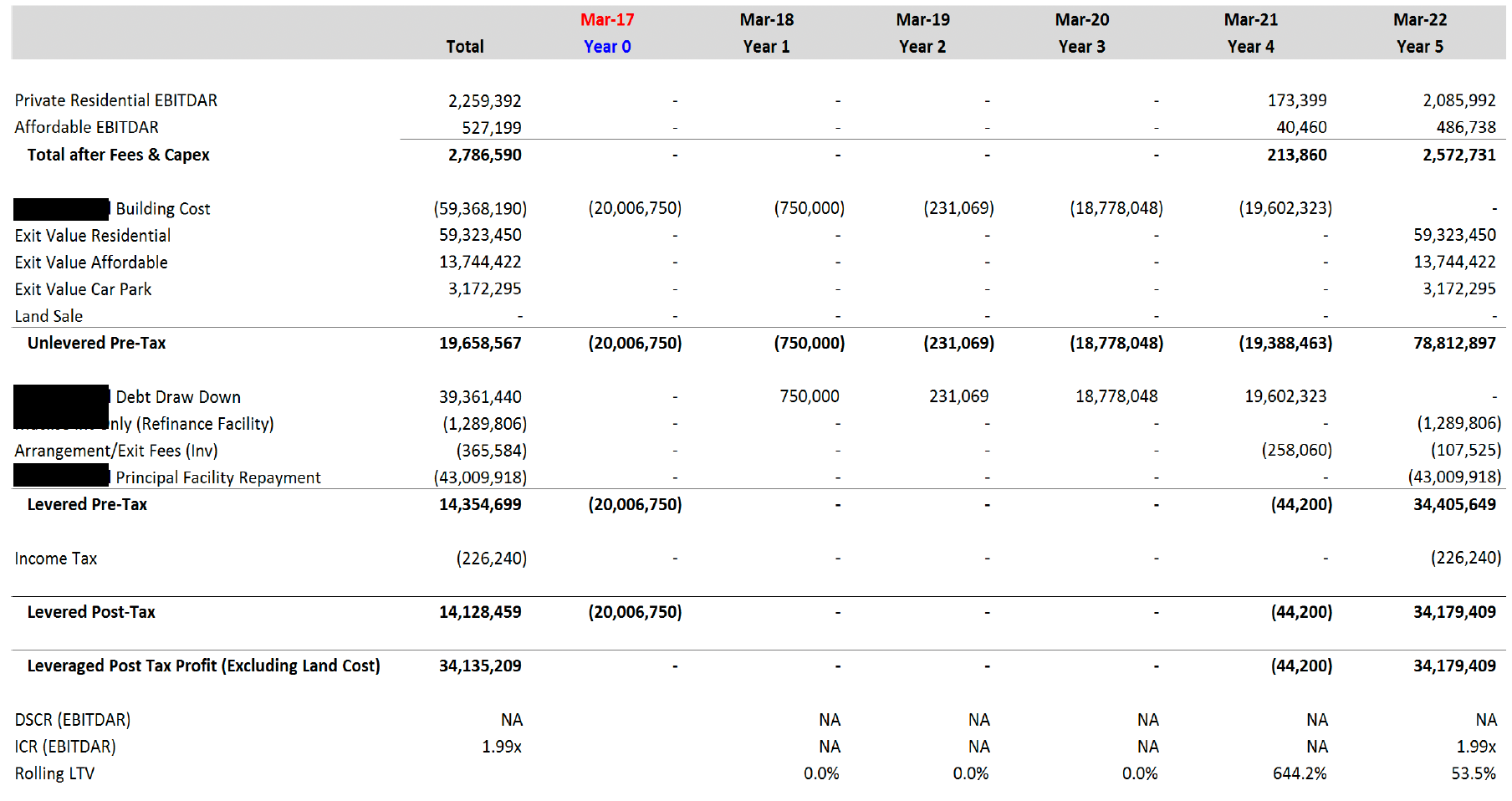Click the 1.99x ICR total value

[x=502, y=747]
